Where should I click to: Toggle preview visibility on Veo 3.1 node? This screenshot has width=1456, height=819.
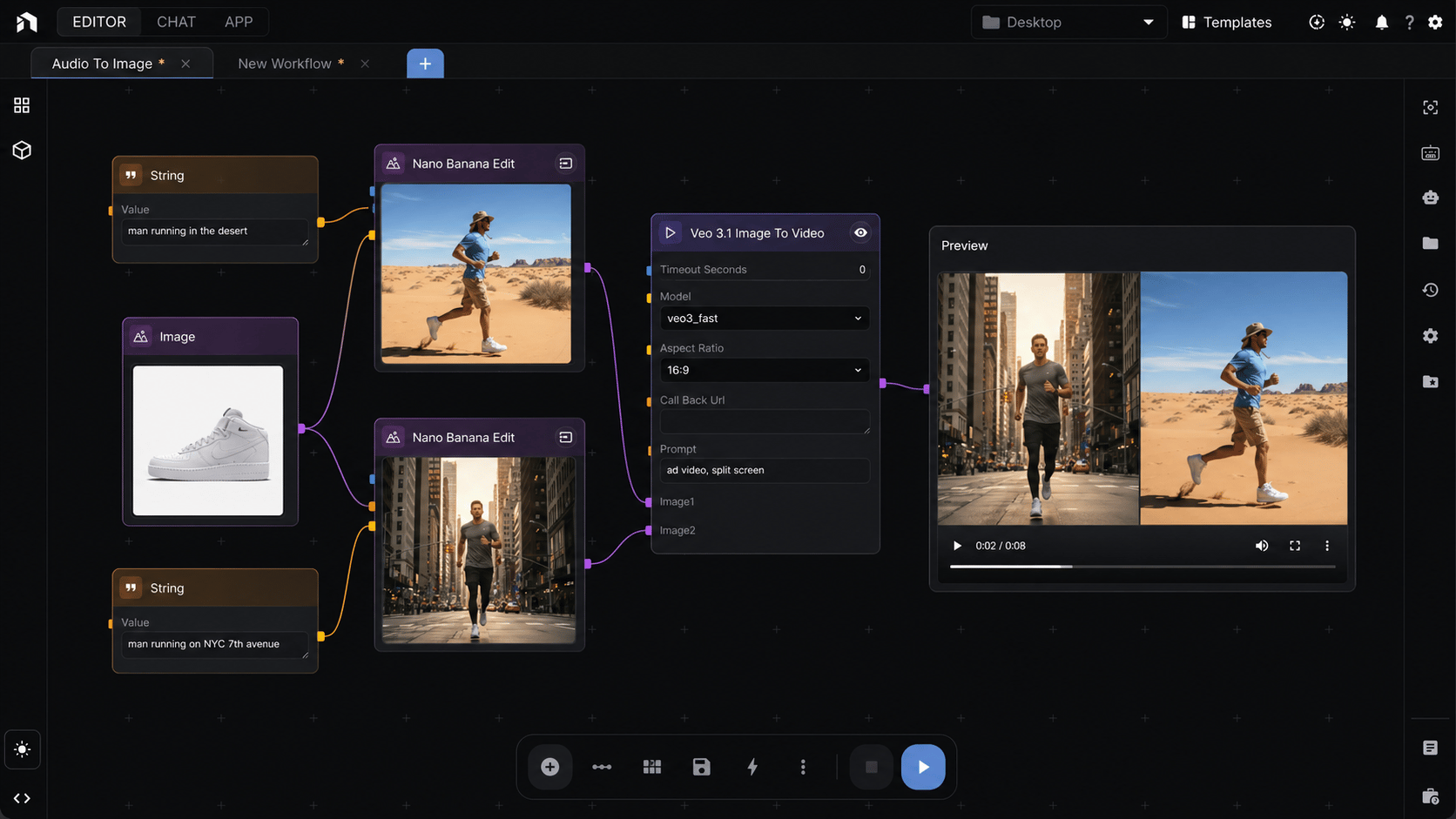859,232
